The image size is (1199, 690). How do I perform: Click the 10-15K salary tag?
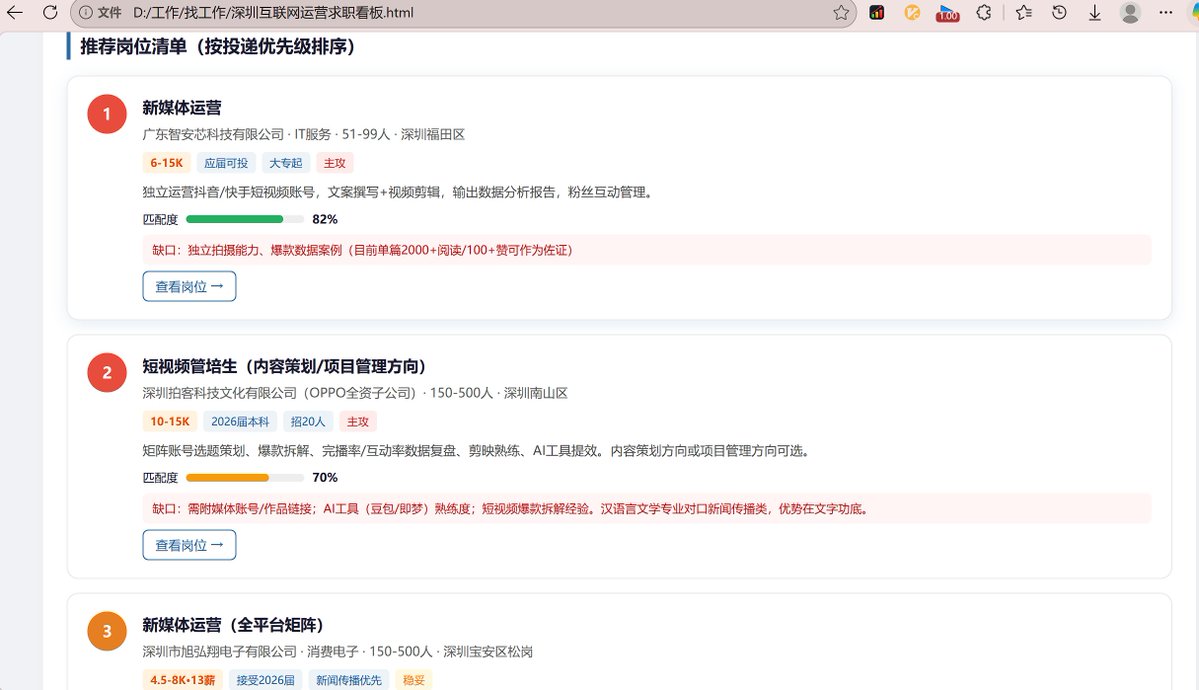point(170,421)
